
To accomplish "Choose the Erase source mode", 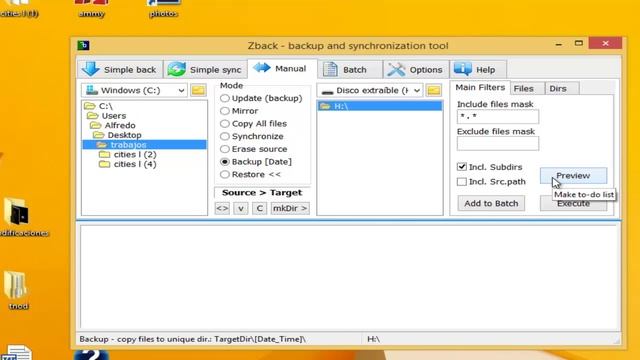I will coord(253,149).
